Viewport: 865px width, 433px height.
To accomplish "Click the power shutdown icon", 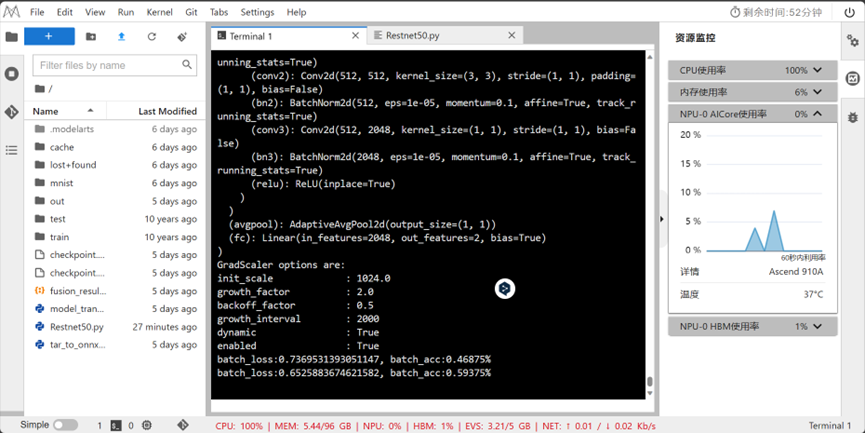I will point(850,12).
